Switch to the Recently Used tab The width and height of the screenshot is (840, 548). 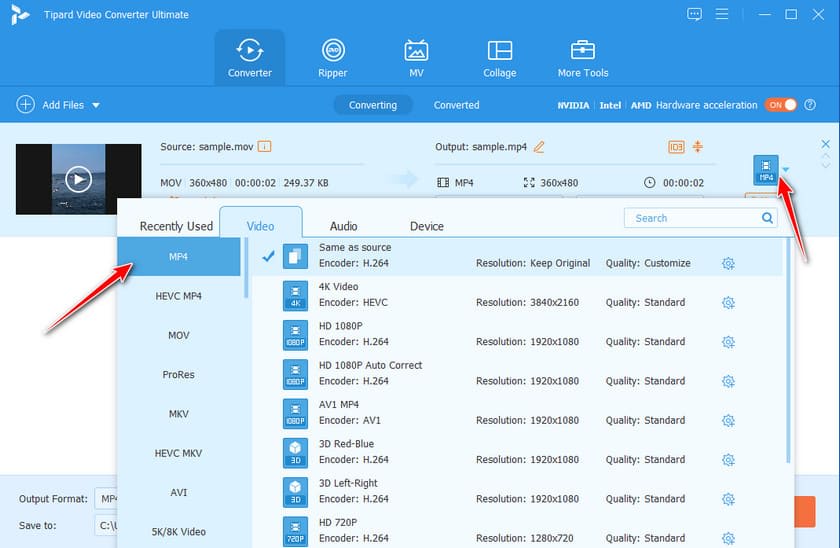(x=176, y=226)
